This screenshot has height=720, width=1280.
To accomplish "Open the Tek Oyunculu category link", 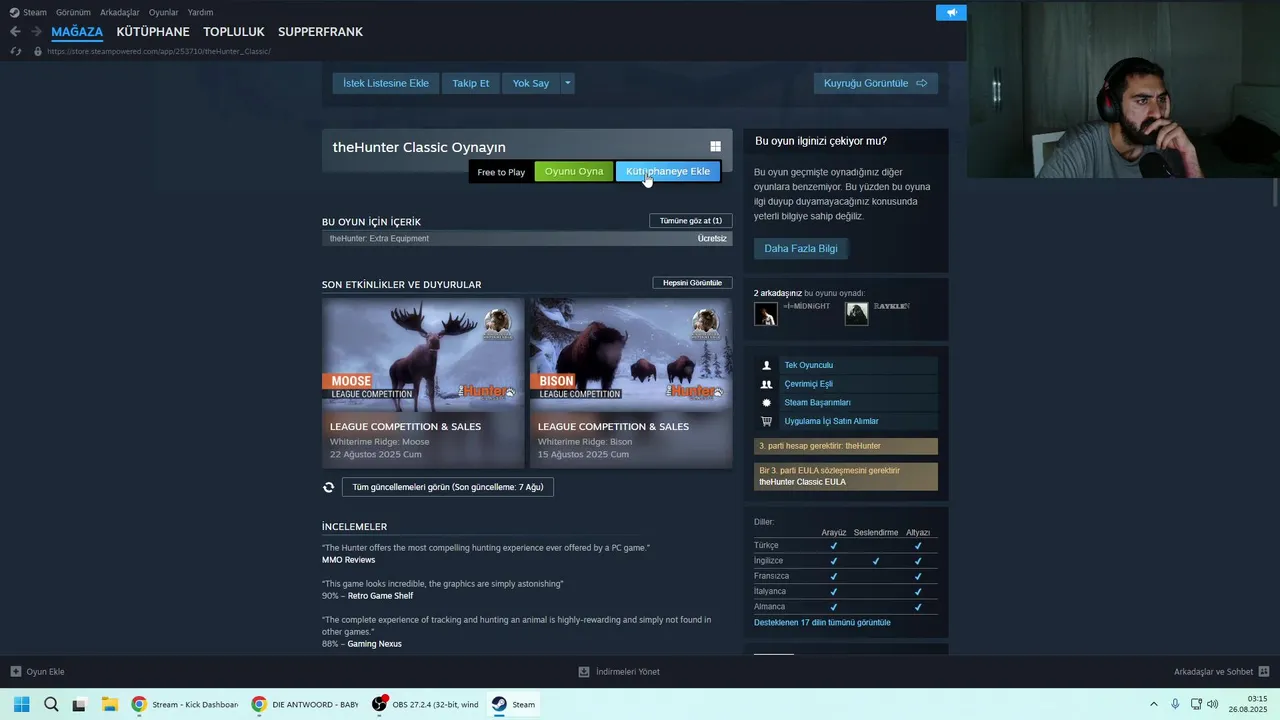I will click(x=809, y=365).
